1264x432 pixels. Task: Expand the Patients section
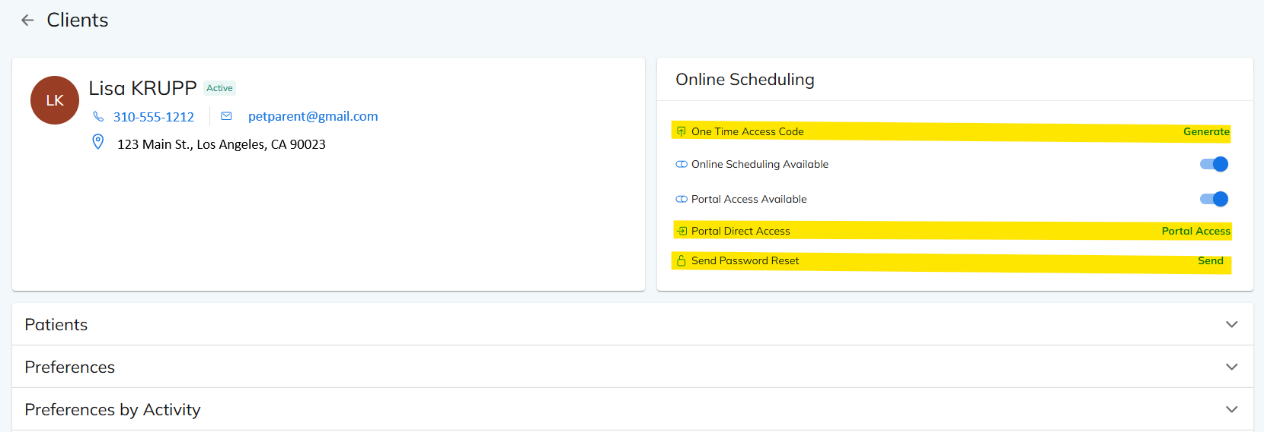click(1231, 325)
